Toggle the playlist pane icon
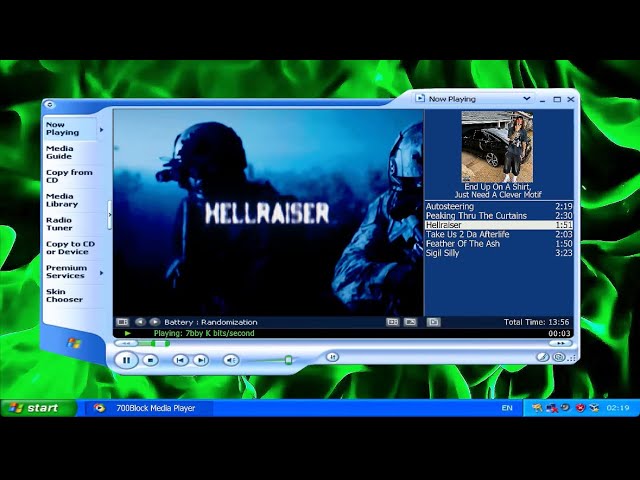 coord(433,322)
